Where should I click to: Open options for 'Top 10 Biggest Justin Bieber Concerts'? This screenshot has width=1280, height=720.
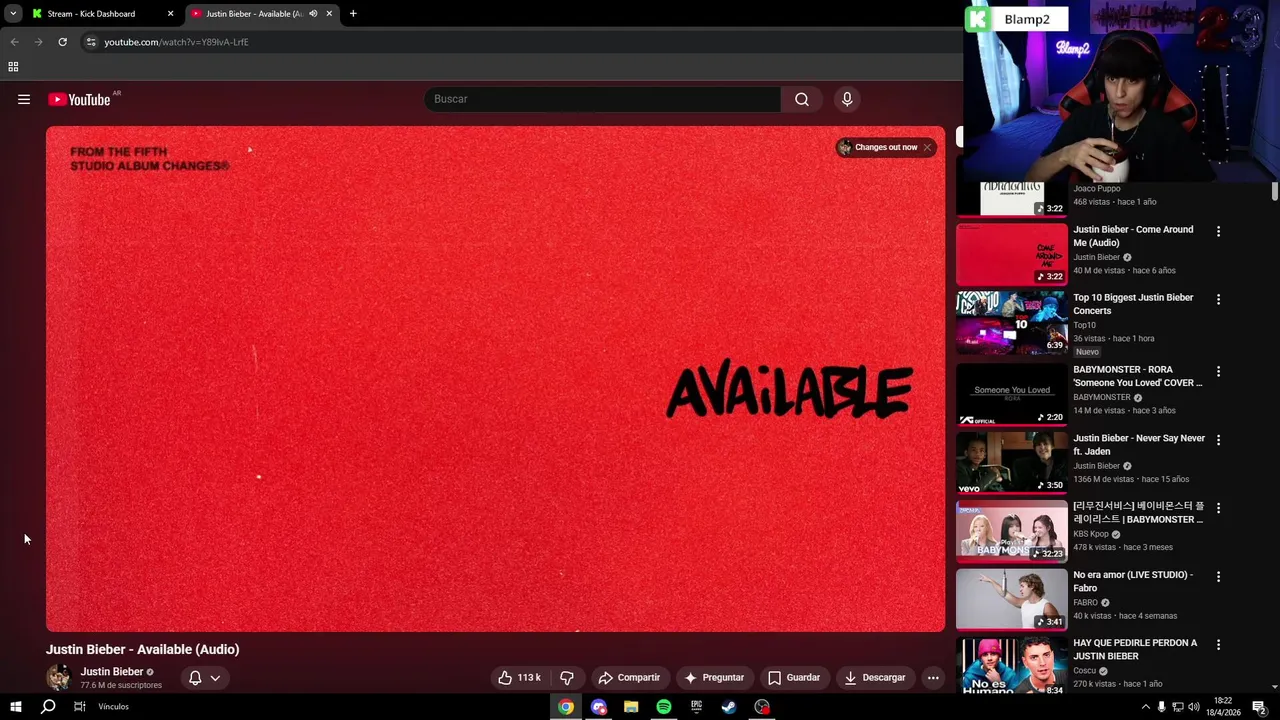tap(1218, 299)
